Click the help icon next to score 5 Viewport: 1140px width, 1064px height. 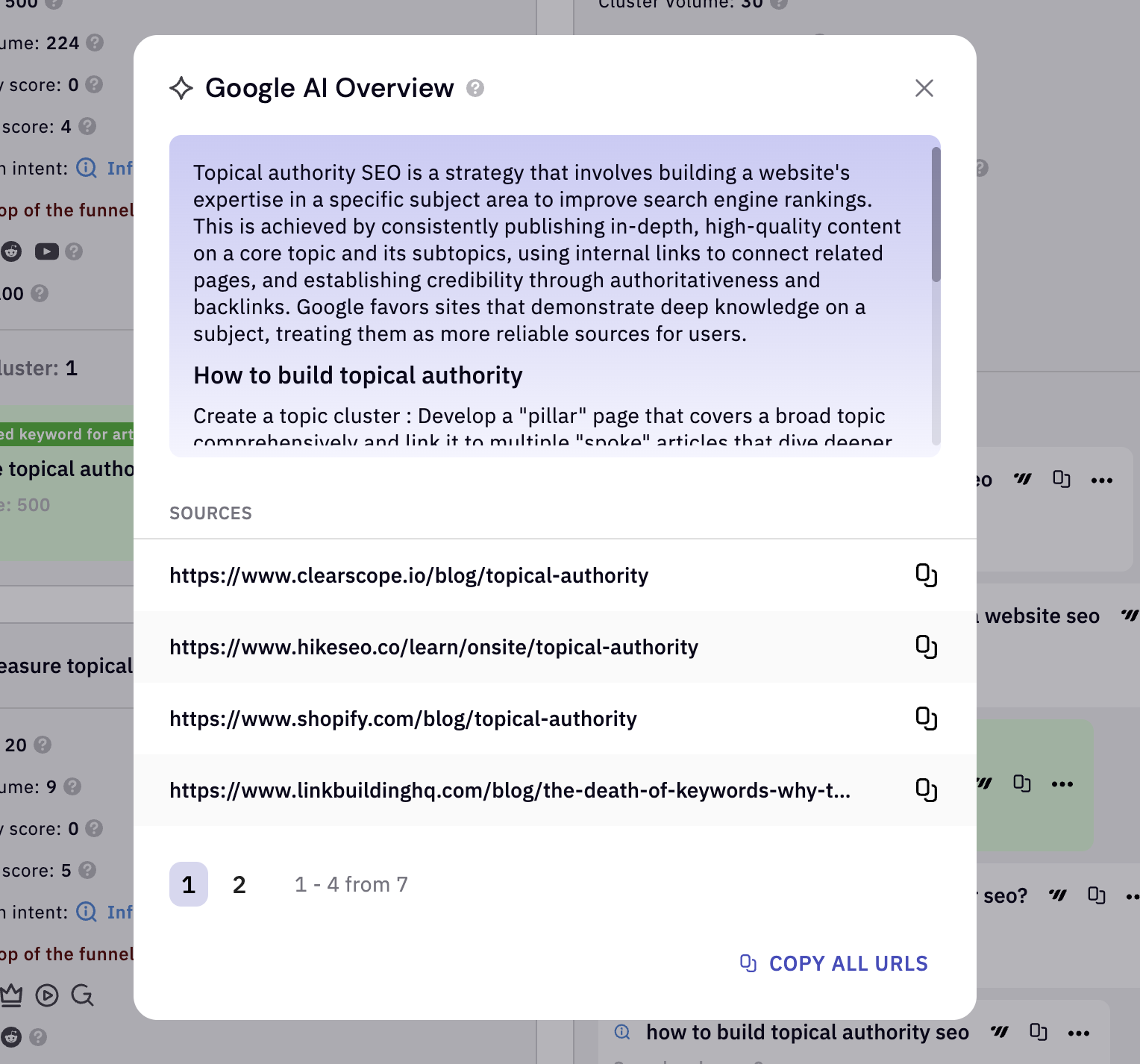click(x=87, y=870)
